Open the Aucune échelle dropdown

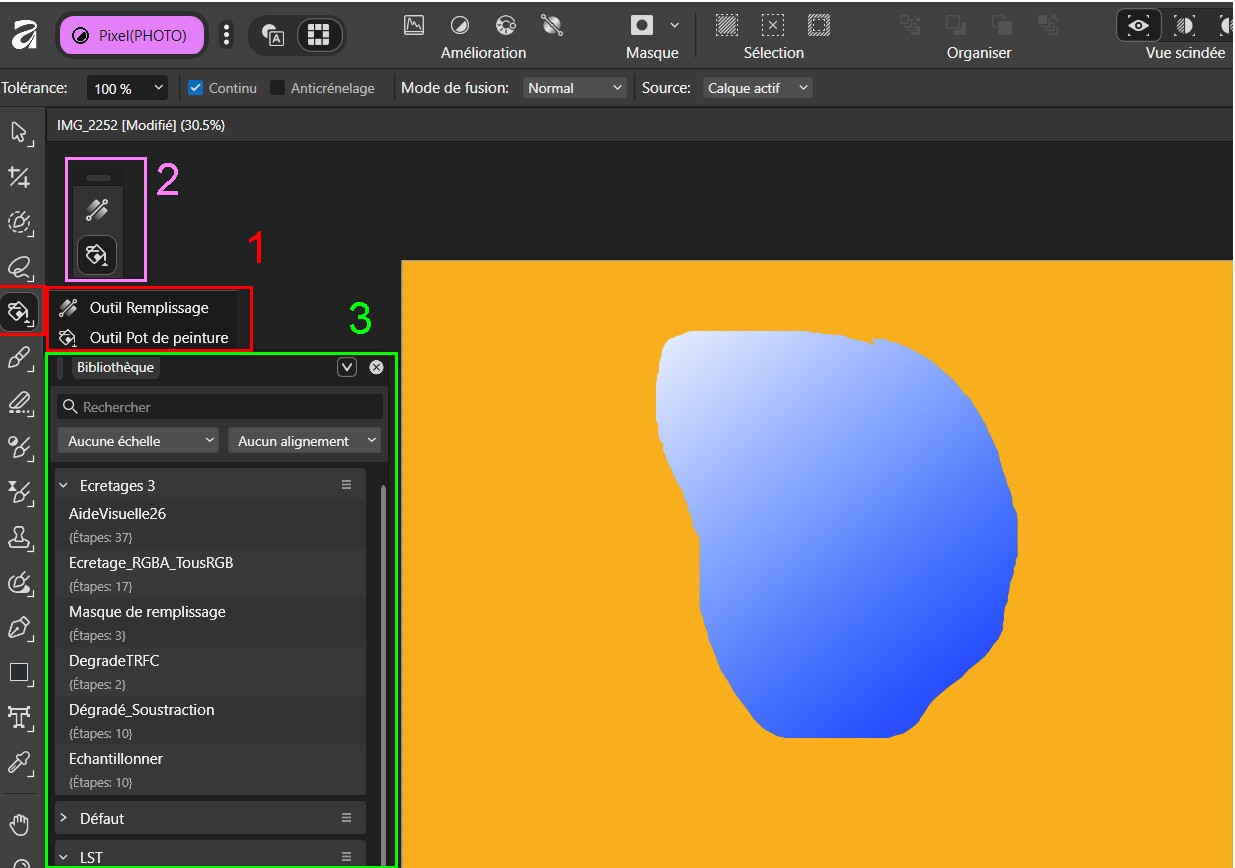[139, 440]
